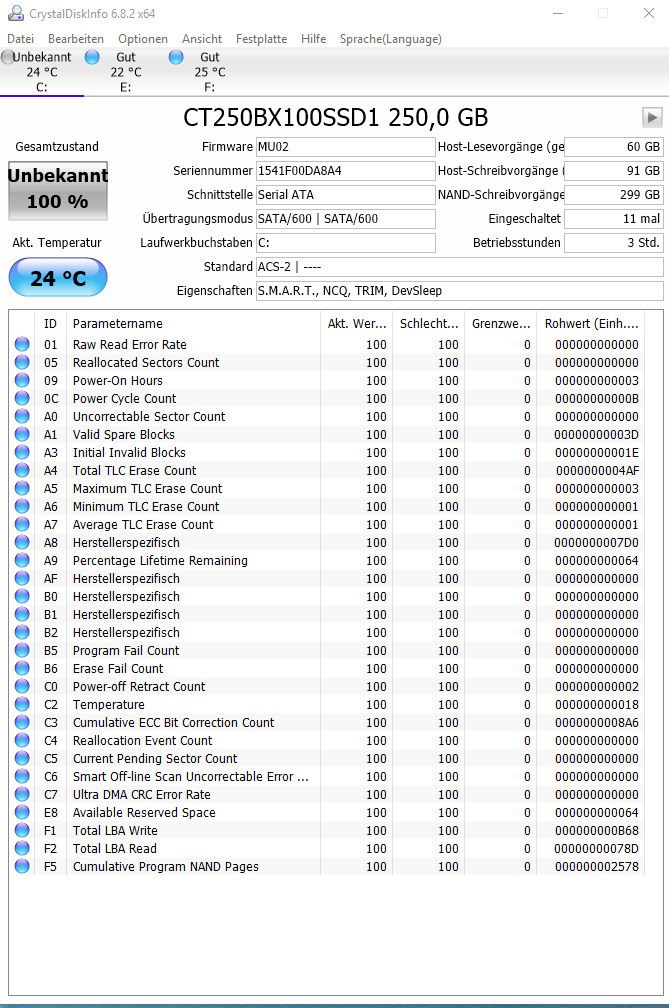Viewport: 669px width, 1008px height.
Task: Open the Ansicht menu
Action: point(202,39)
